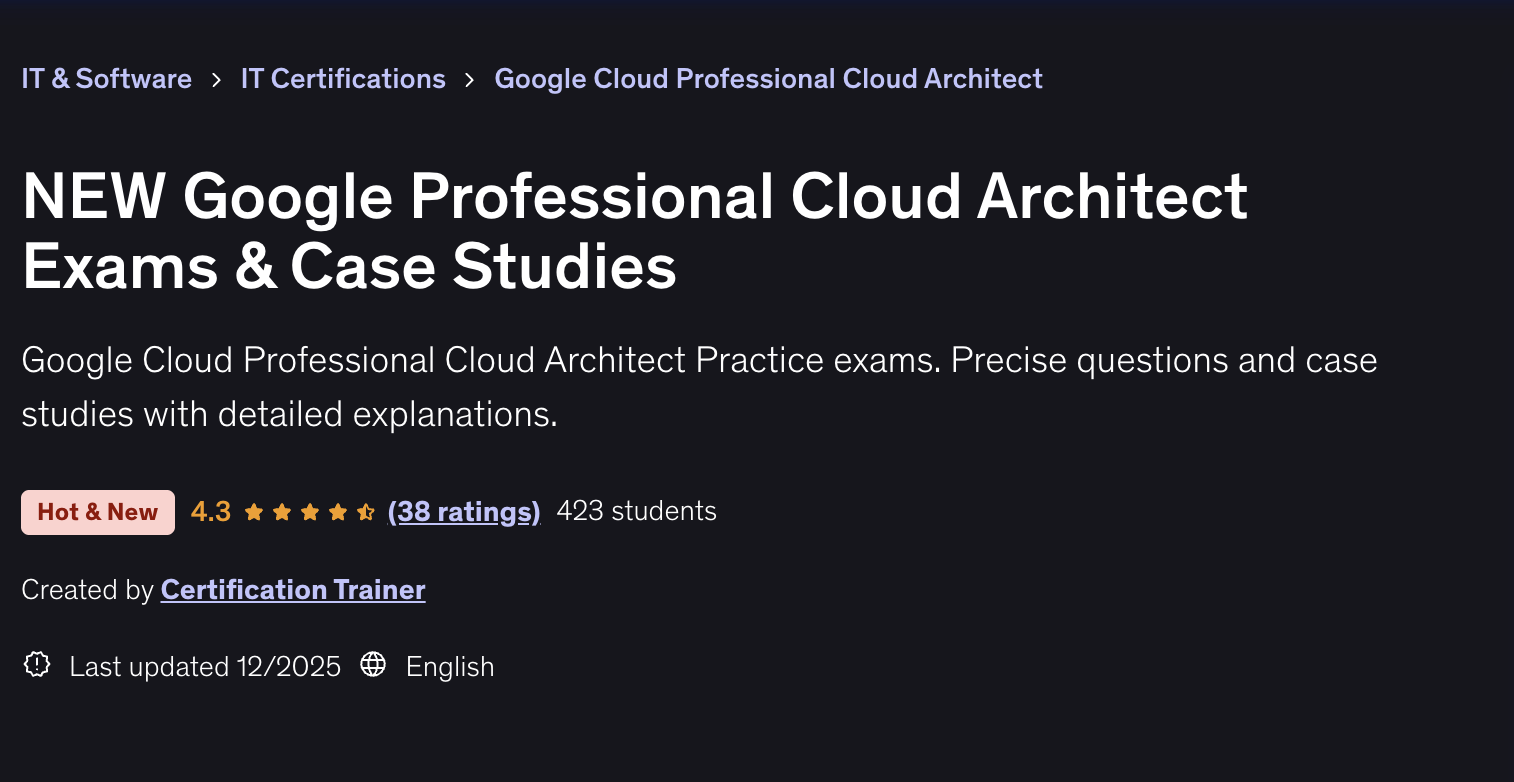The height and width of the screenshot is (782, 1514).
Task: Open the 38 ratings details
Action: pos(464,511)
